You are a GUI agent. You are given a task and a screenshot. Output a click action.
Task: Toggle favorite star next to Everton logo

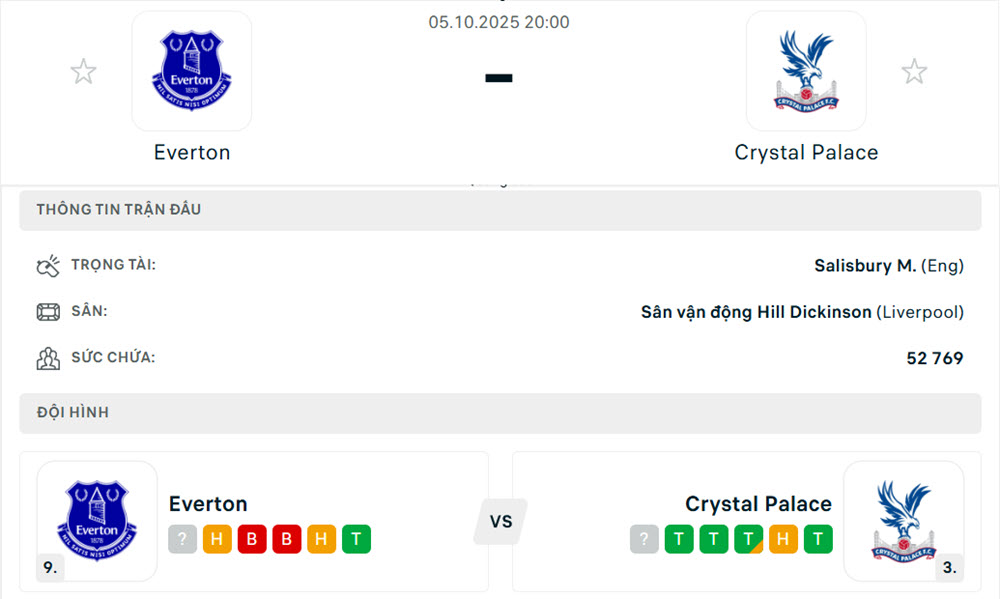(x=83, y=72)
